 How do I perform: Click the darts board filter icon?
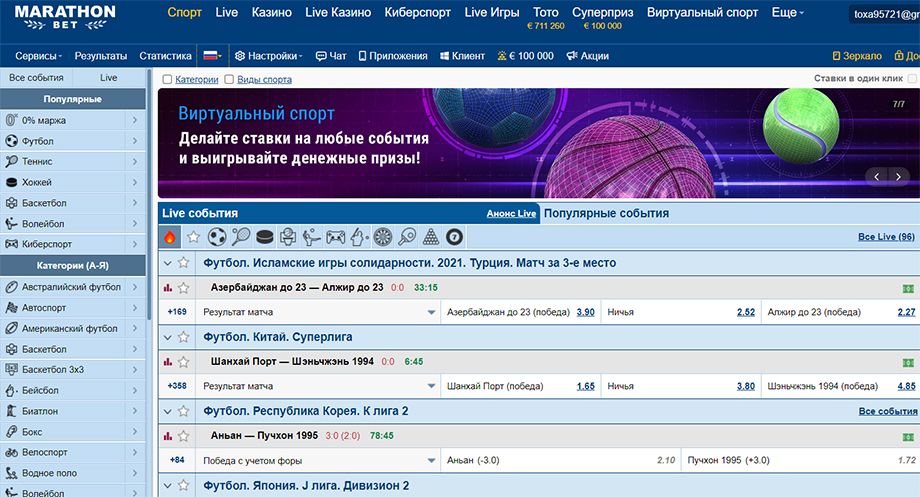[383, 237]
